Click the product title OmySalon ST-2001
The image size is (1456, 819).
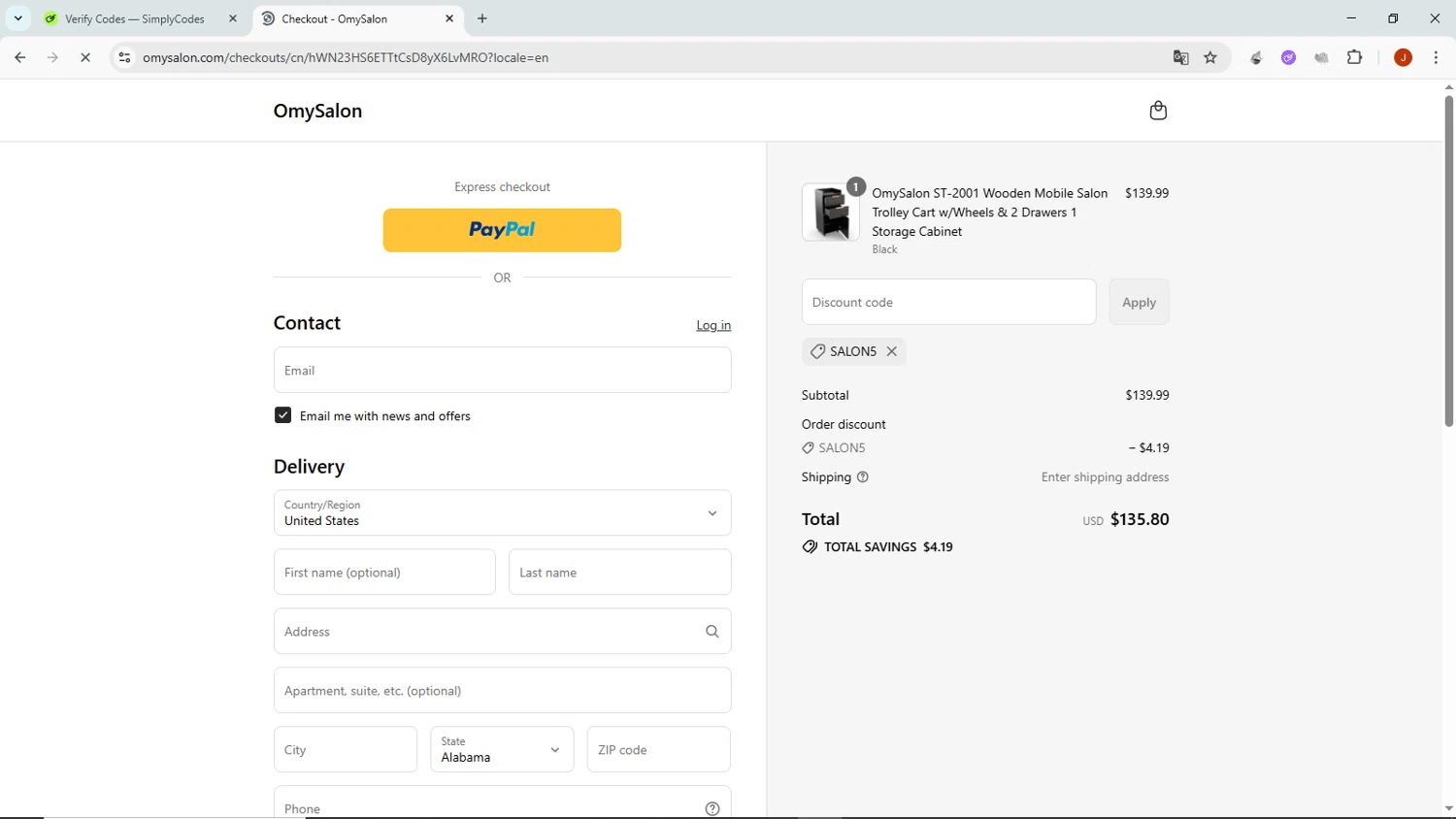coord(989,212)
